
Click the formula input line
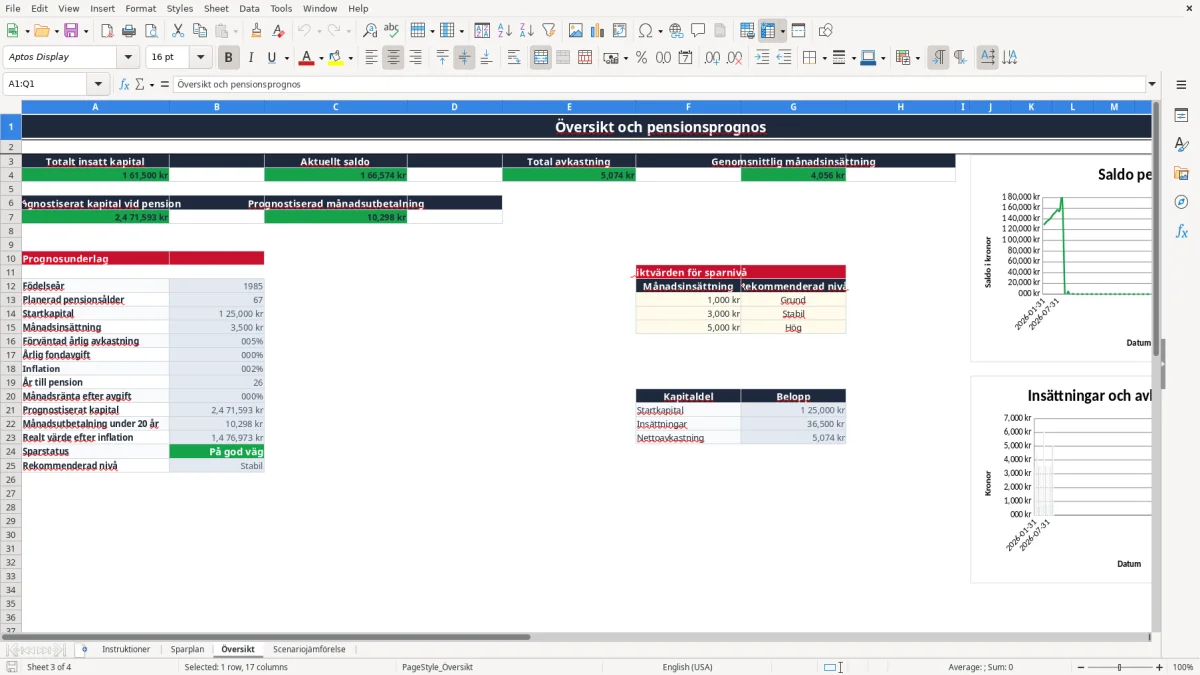tap(659, 85)
